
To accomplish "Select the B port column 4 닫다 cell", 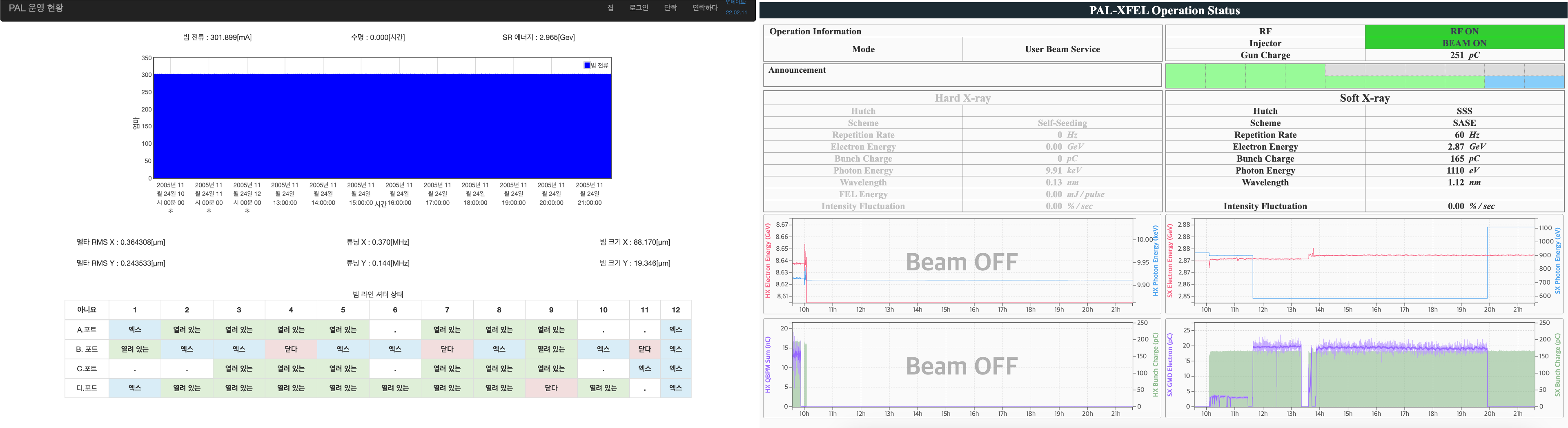I will click(291, 349).
